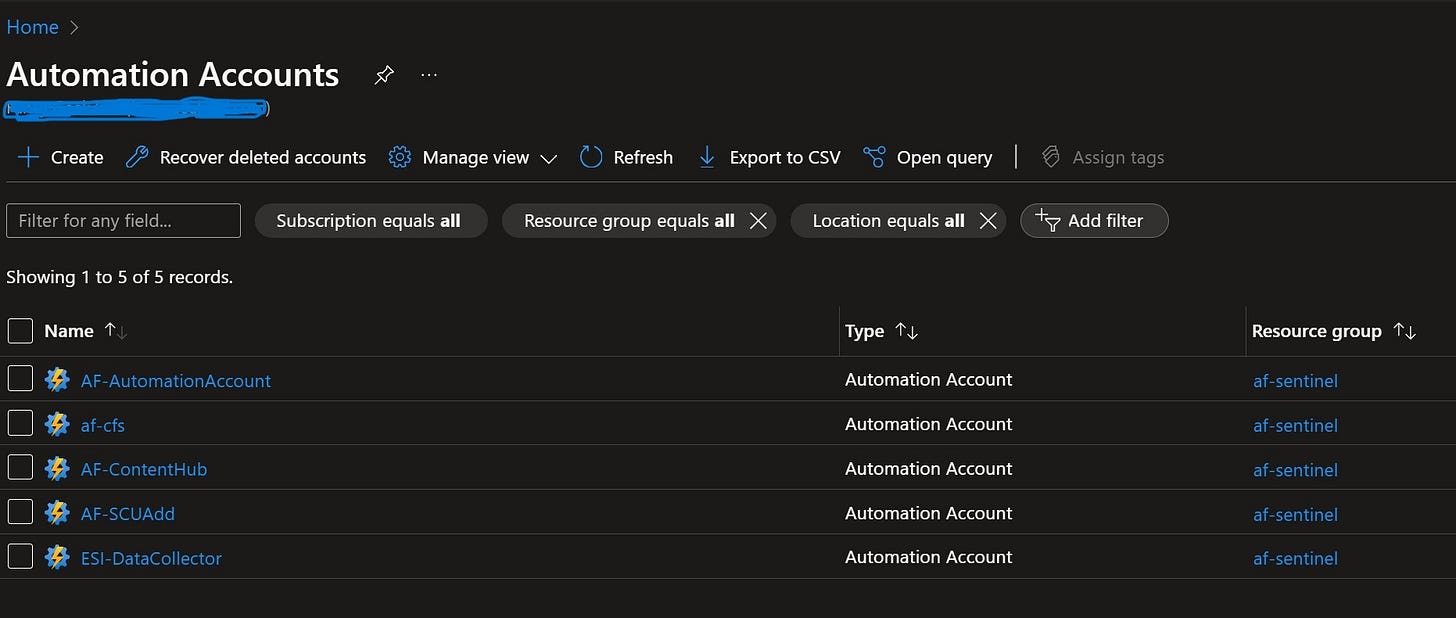The image size is (1456, 618).
Task: Click the Name column header
Action: point(69,331)
